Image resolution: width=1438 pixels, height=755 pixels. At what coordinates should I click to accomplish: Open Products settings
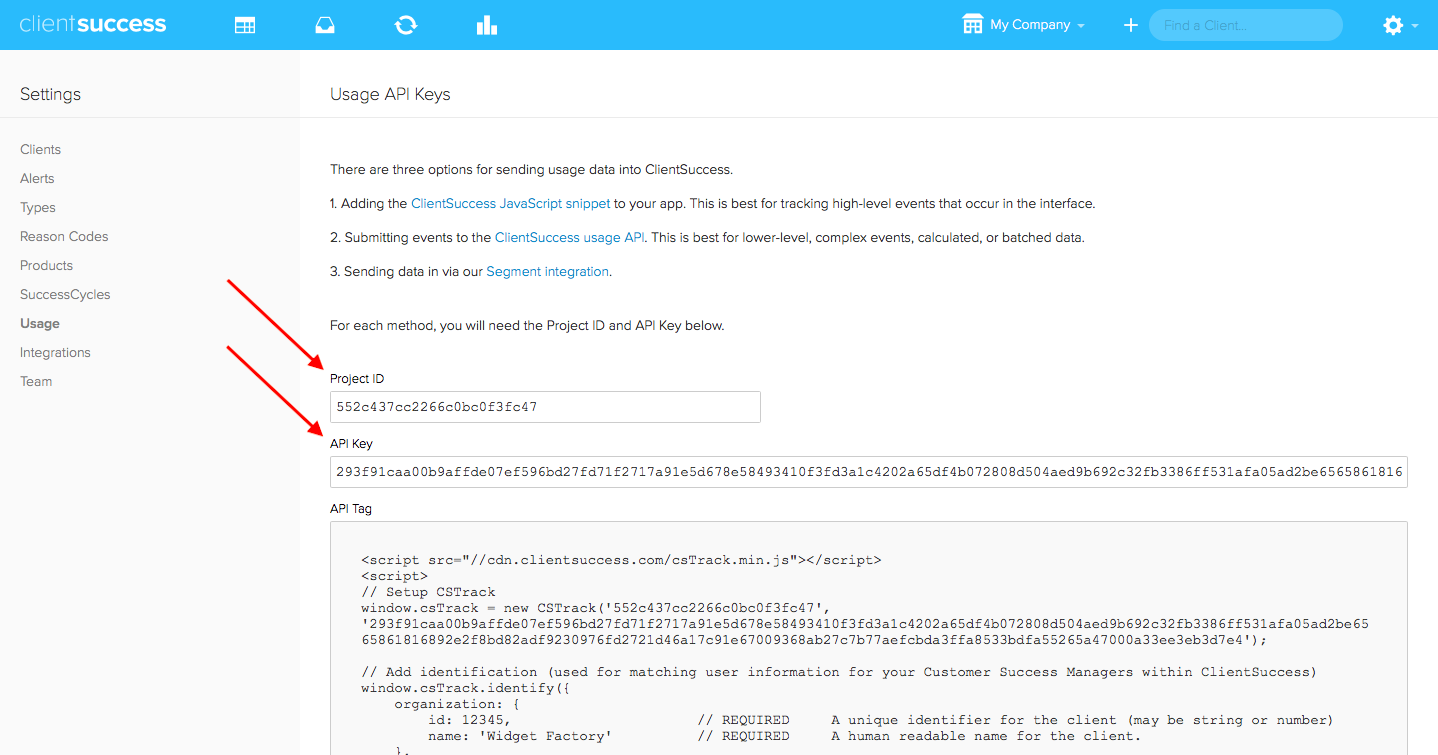tap(46, 265)
